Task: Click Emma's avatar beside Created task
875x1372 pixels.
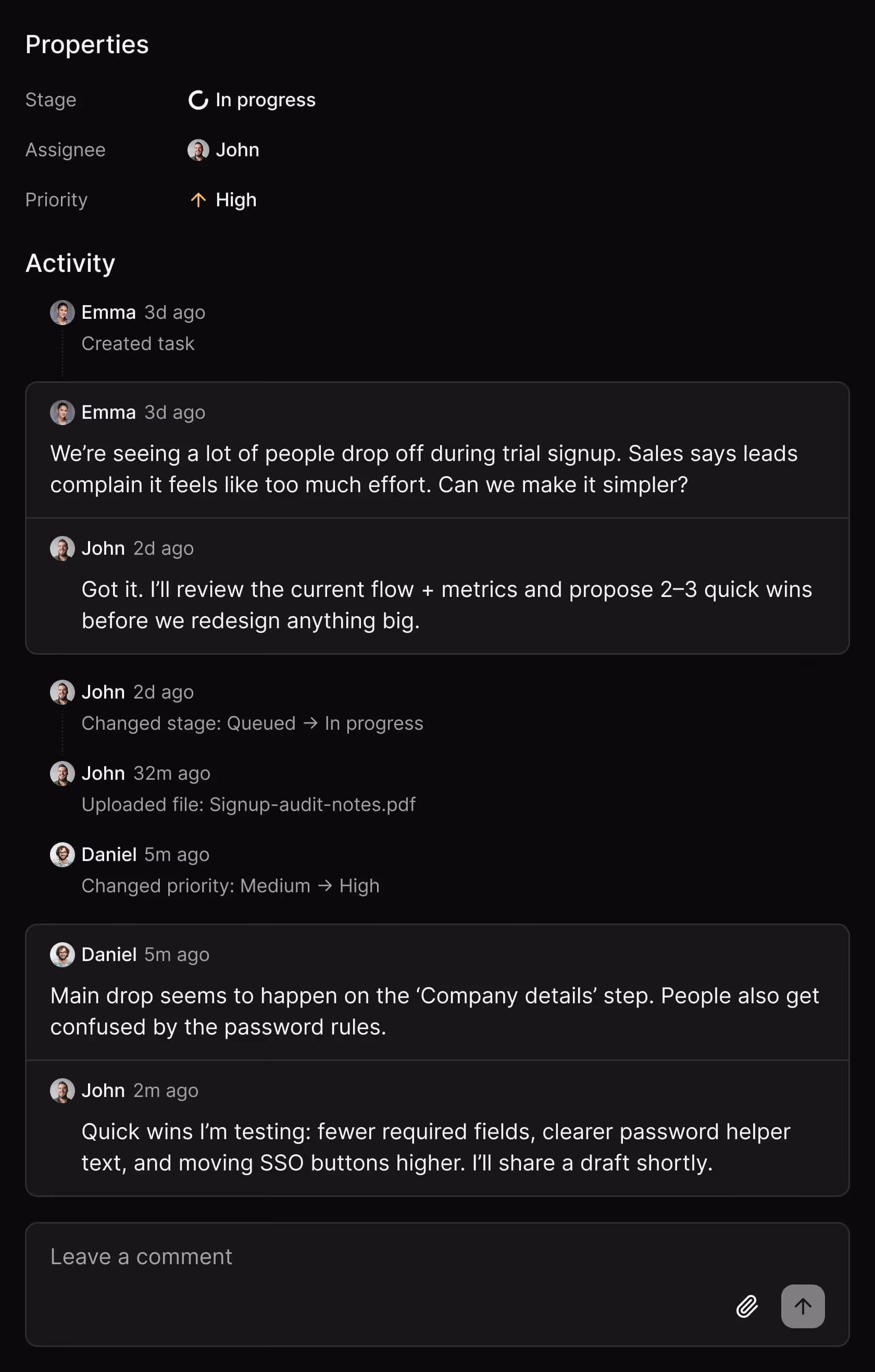Action: tap(62, 313)
